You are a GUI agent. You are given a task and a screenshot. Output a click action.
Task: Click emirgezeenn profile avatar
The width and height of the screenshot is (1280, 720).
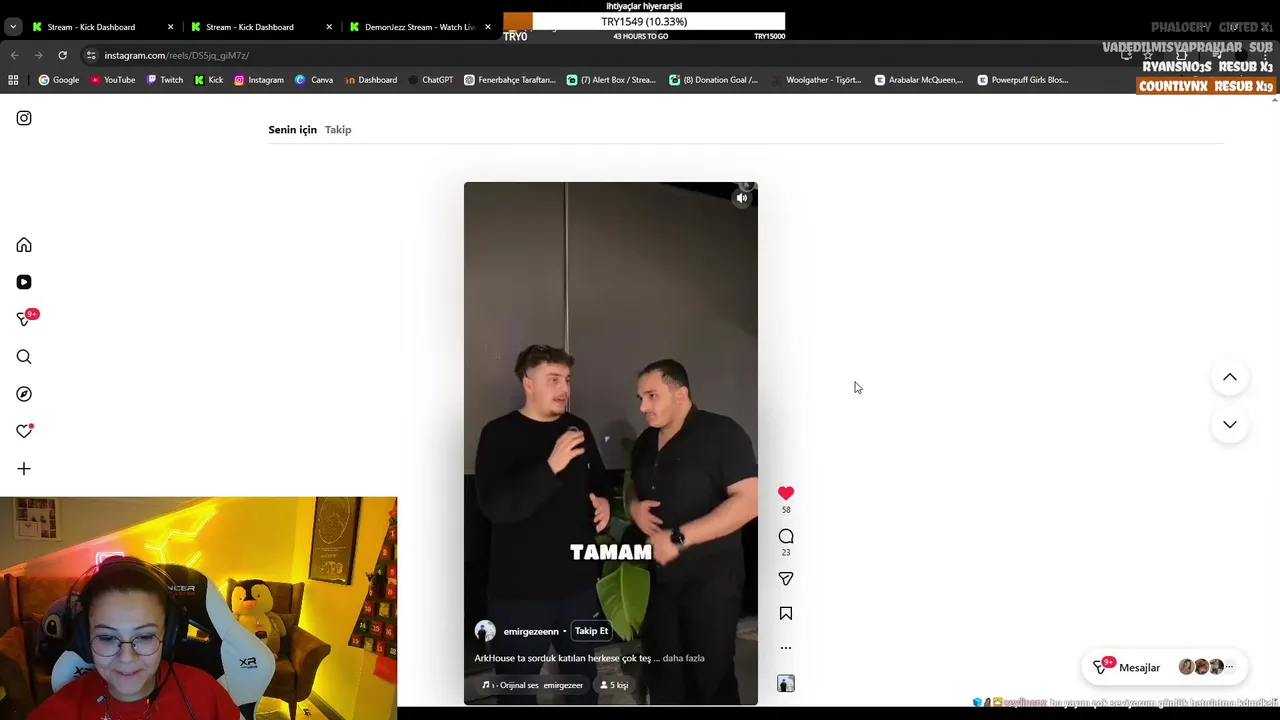pos(485,631)
